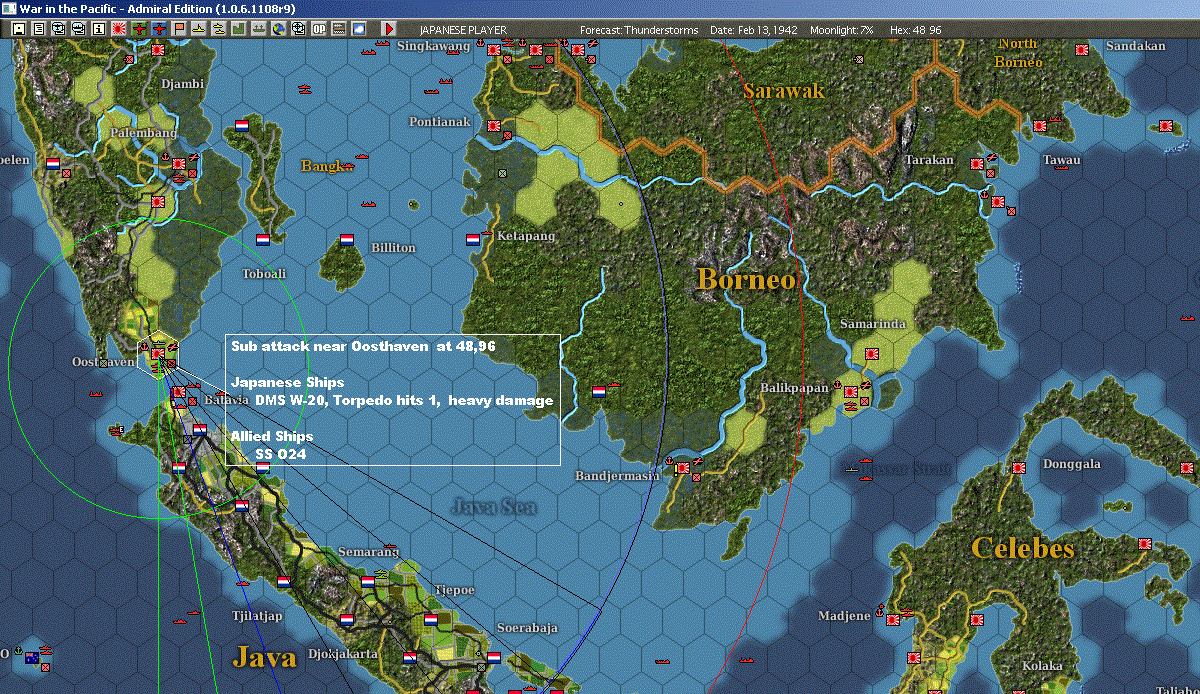Click 'Moonlight: 7%' status text

(840, 30)
